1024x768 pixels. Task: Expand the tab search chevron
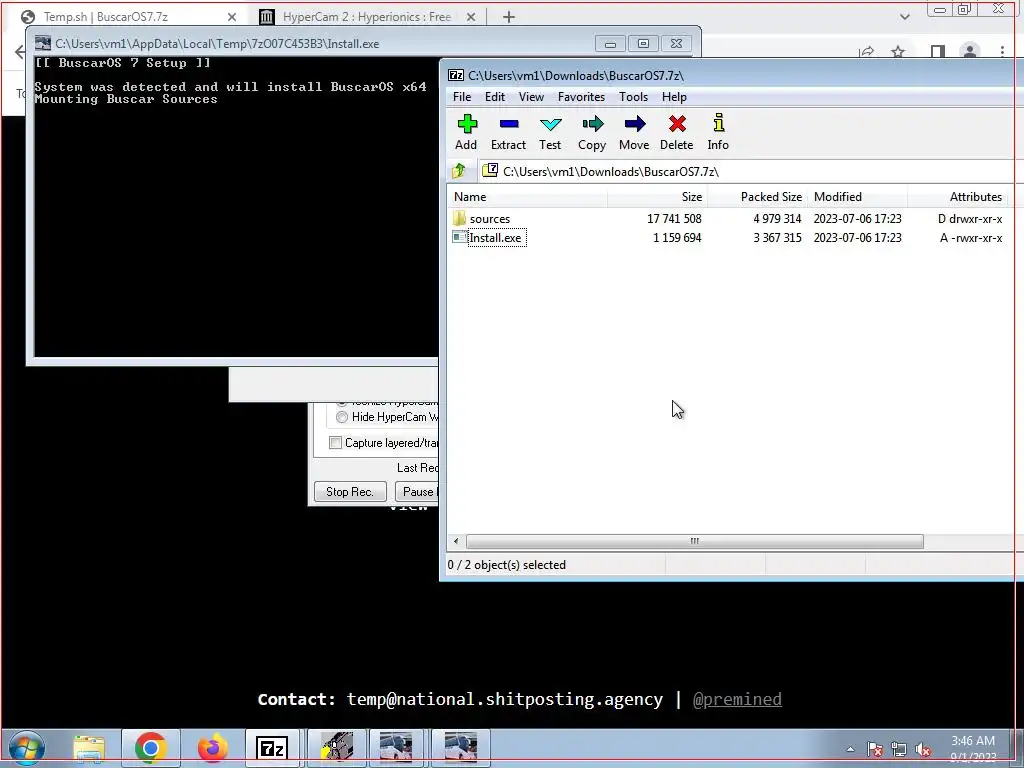904,17
